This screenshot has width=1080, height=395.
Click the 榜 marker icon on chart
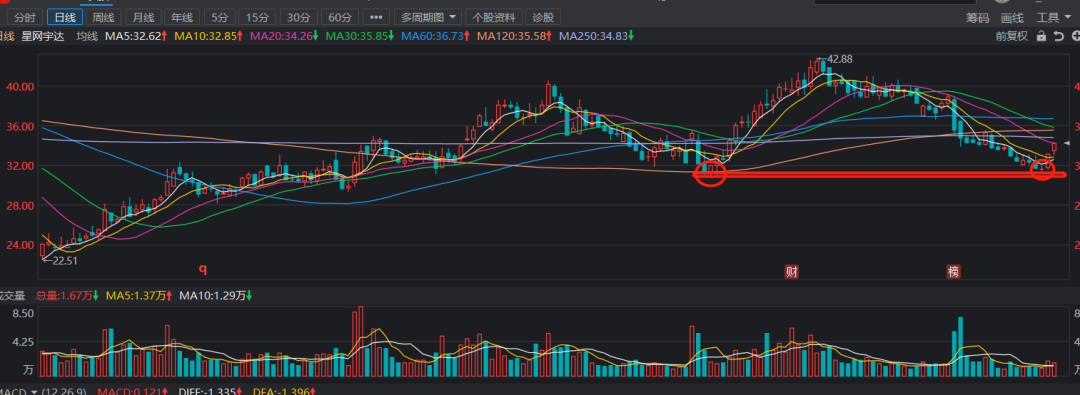(x=953, y=272)
